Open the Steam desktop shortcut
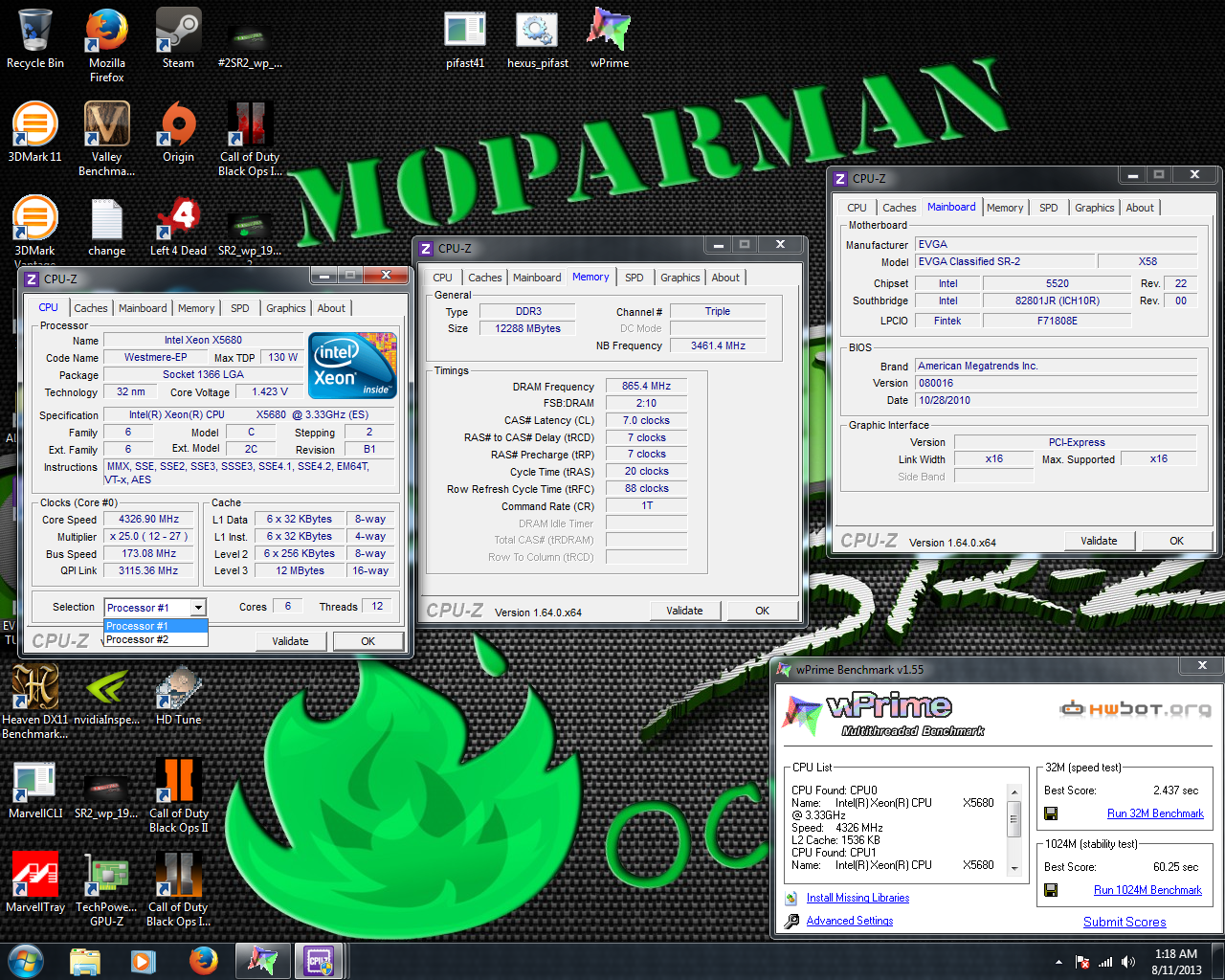The height and width of the screenshot is (980, 1225). click(178, 38)
